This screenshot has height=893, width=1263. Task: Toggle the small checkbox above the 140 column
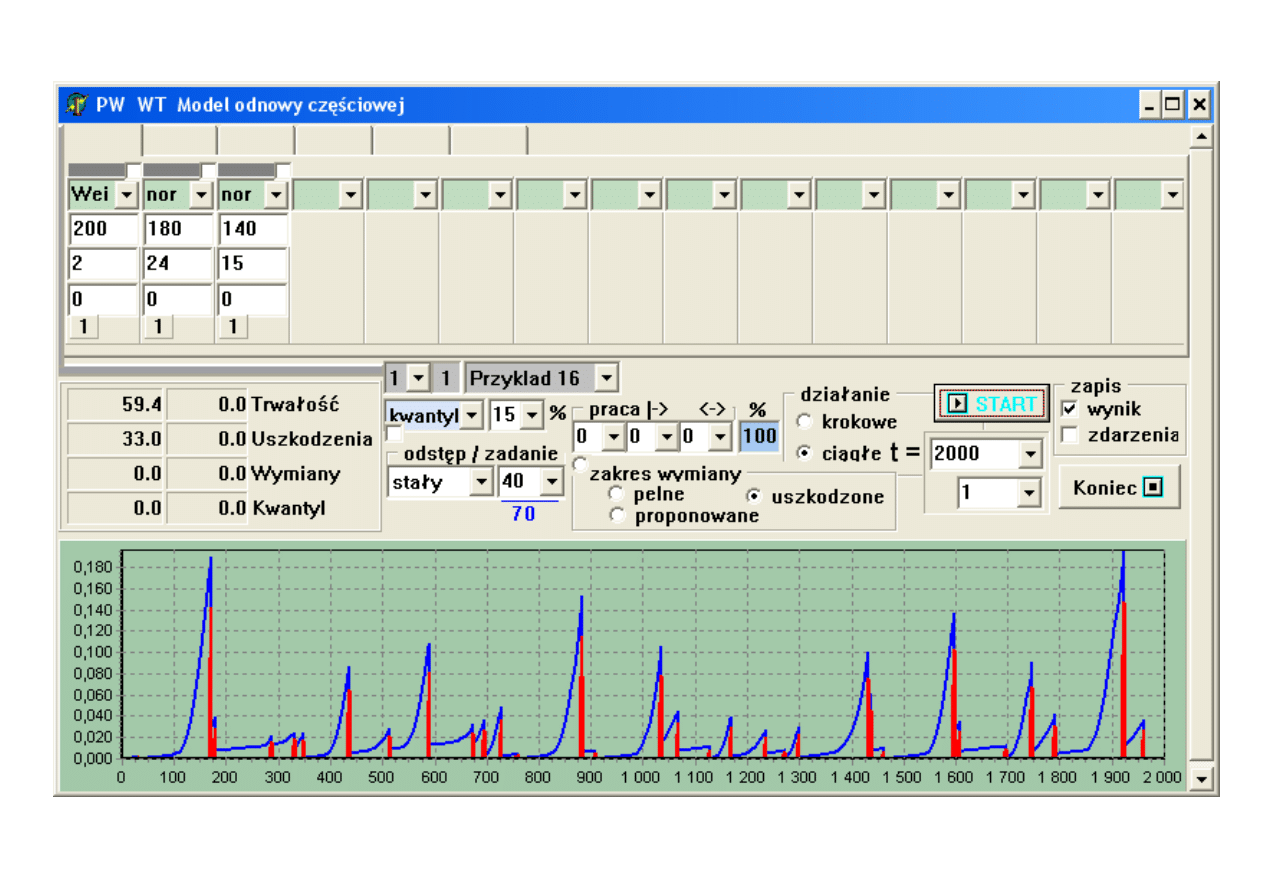click(283, 170)
